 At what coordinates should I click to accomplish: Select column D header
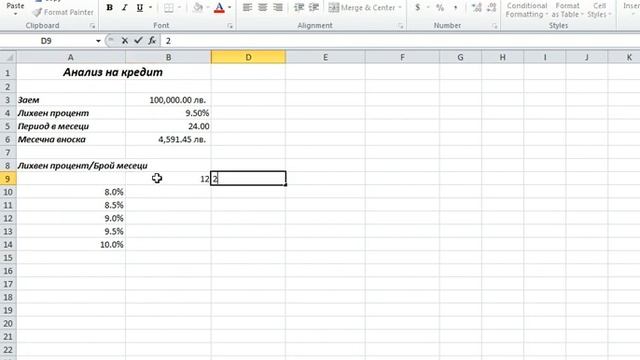pyautogui.click(x=248, y=58)
